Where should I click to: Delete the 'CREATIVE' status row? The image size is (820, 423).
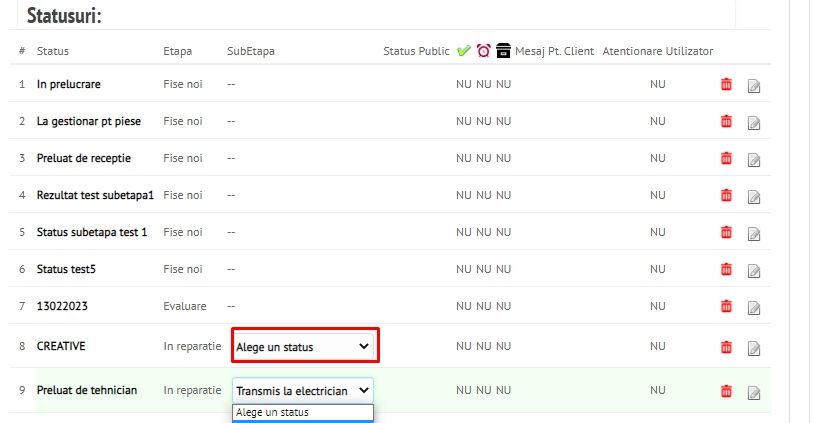point(726,347)
